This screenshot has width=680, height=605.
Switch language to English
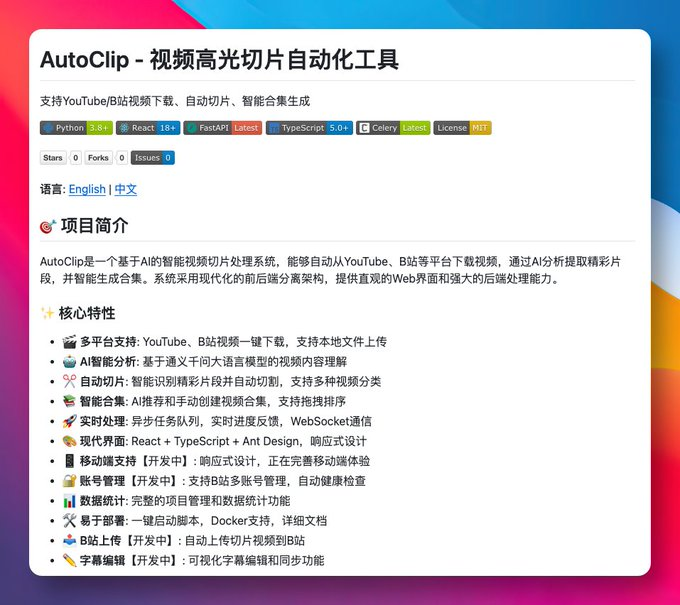pos(87,190)
